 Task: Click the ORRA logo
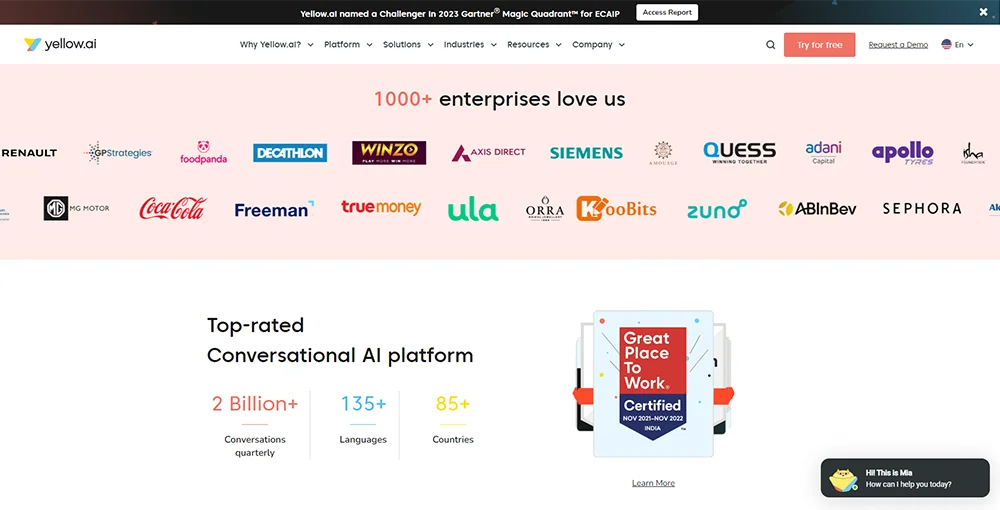click(545, 208)
